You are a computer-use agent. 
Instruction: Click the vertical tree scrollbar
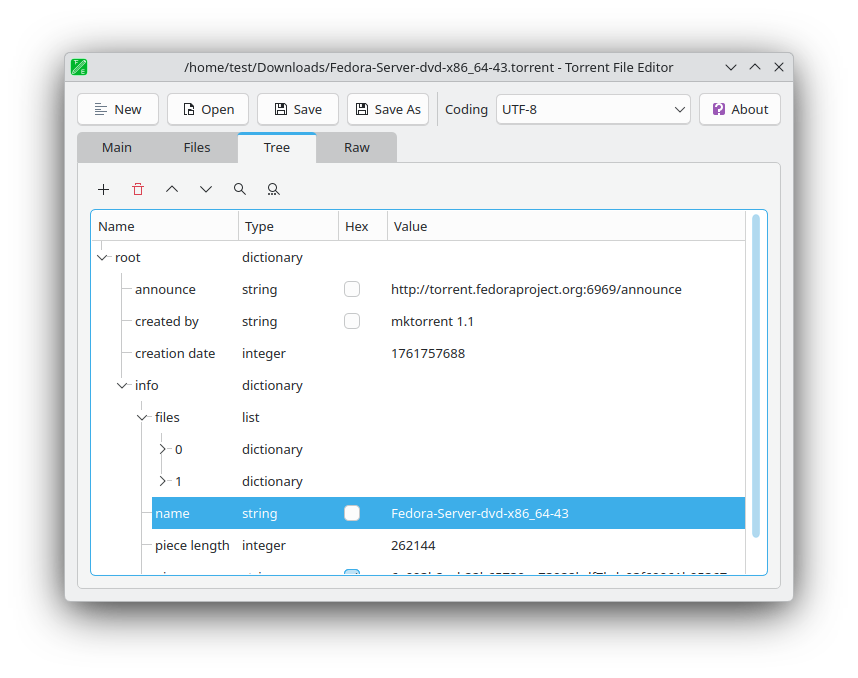756,376
